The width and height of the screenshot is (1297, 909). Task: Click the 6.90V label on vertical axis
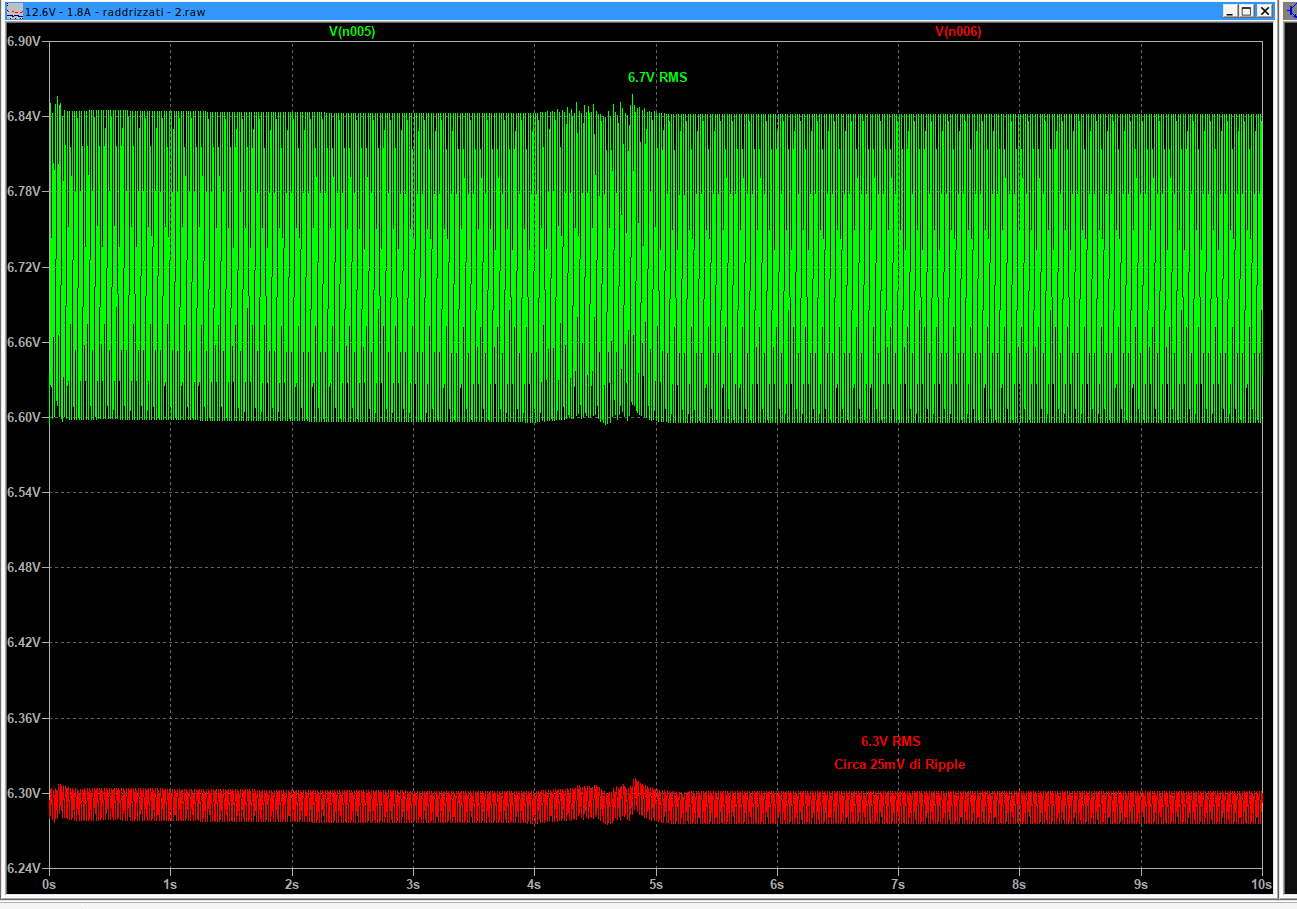23,42
